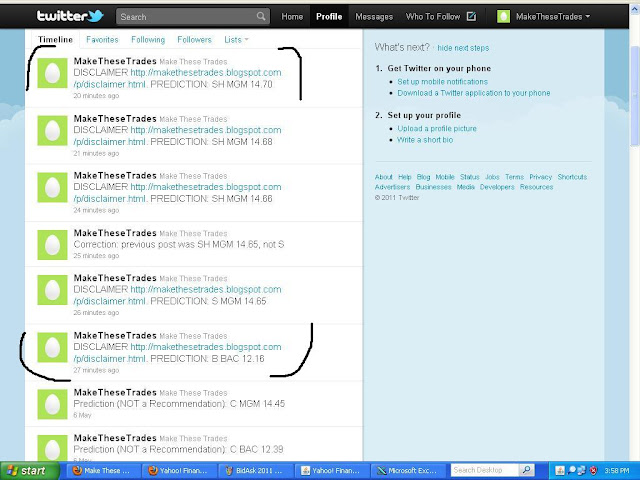Click the 27 minutes ago timestamp
Image resolution: width=640 pixels, height=480 pixels.
tap(96, 370)
